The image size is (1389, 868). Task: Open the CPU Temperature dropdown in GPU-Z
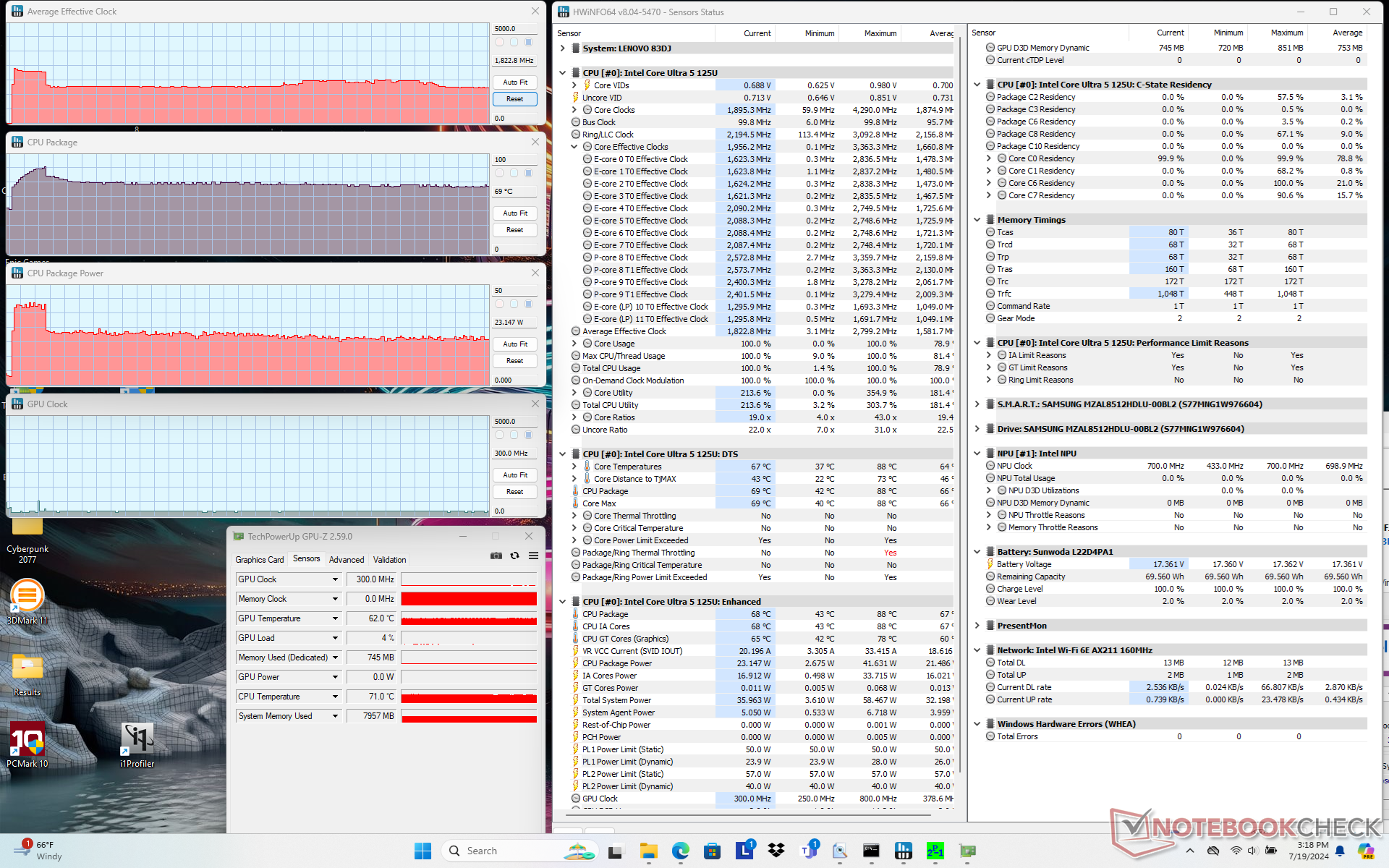click(335, 697)
